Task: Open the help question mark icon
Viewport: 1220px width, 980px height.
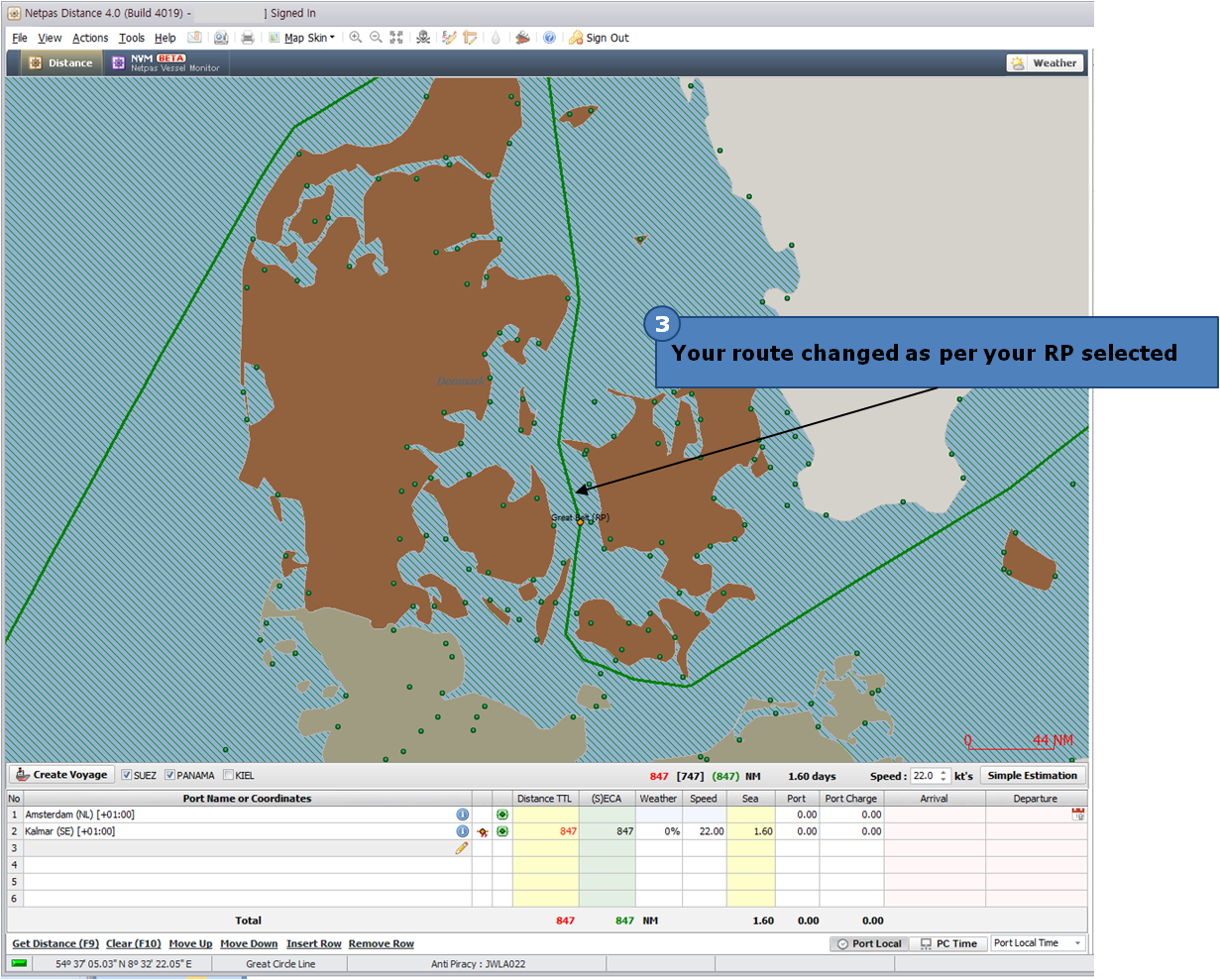Action: pyautogui.click(x=549, y=38)
